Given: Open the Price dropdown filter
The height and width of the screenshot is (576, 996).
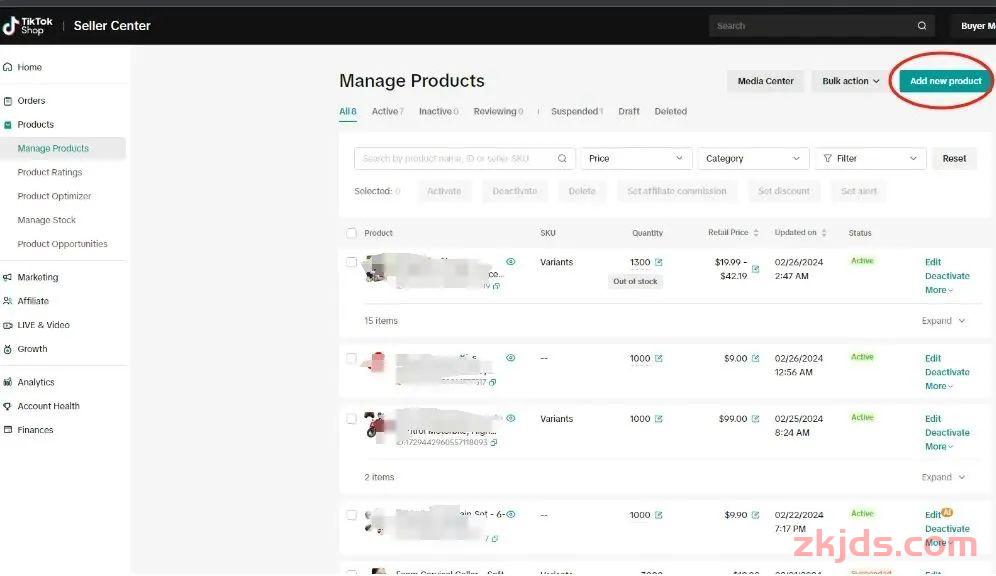Looking at the screenshot, I should point(636,158).
